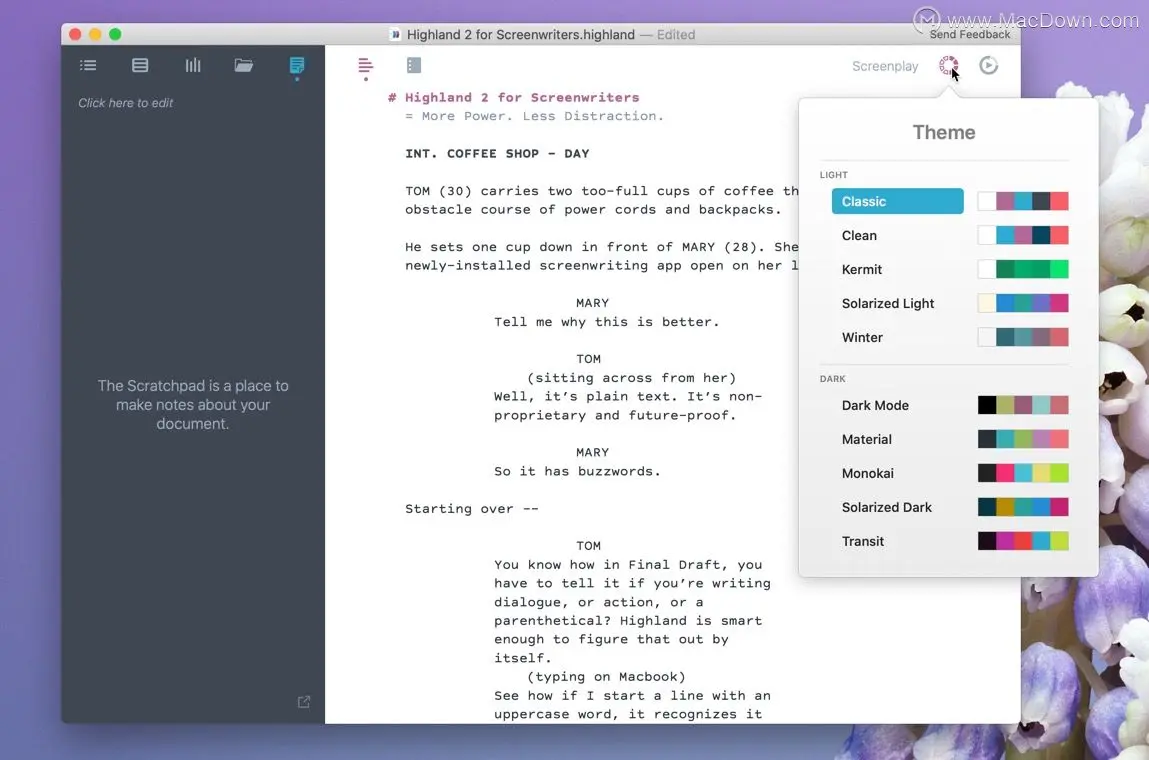Click the Kermit green color palette preview
The height and width of the screenshot is (760, 1149).
pos(1023,269)
